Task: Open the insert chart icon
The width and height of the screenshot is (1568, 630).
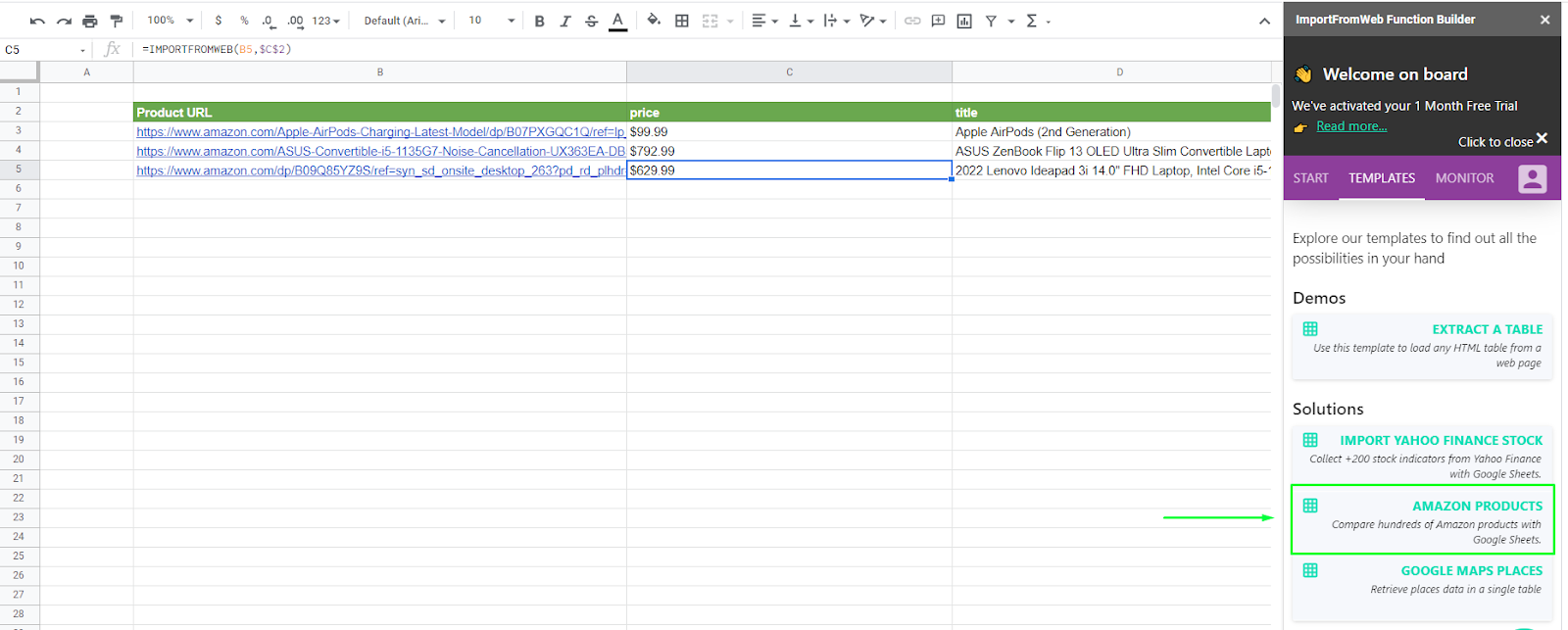Action: click(x=964, y=21)
